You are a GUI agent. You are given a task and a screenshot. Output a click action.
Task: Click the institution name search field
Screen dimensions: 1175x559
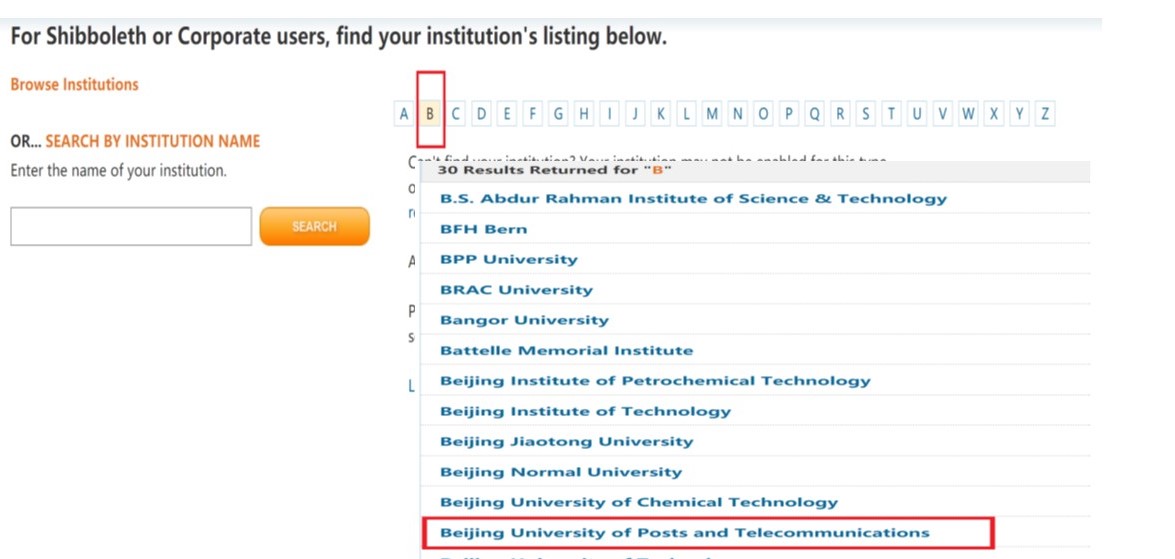131,227
